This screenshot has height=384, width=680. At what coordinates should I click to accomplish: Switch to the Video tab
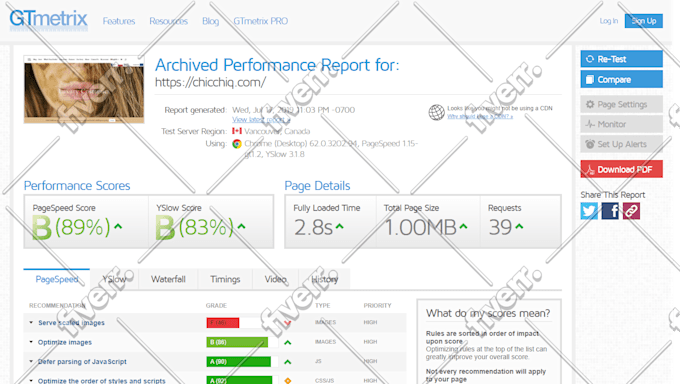(x=275, y=279)
